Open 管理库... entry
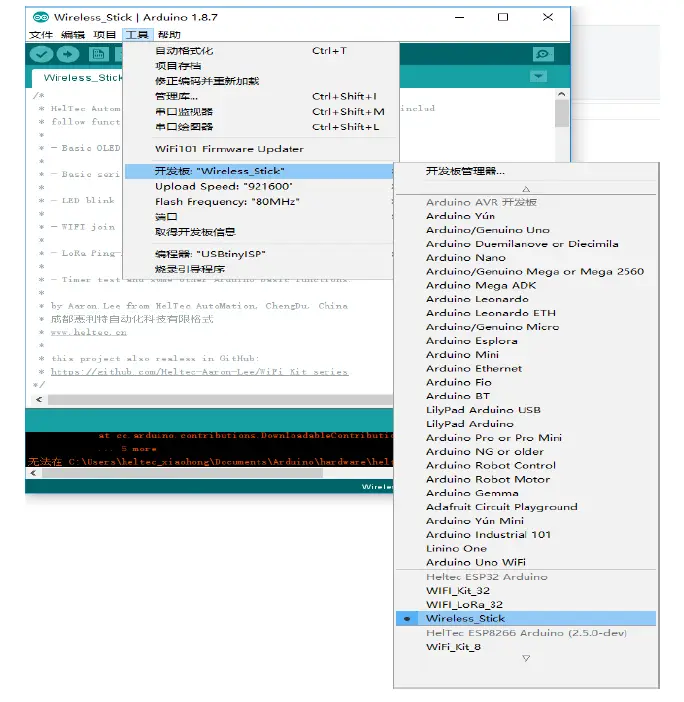This screenshot has height=702, width=684. point(259,96)
